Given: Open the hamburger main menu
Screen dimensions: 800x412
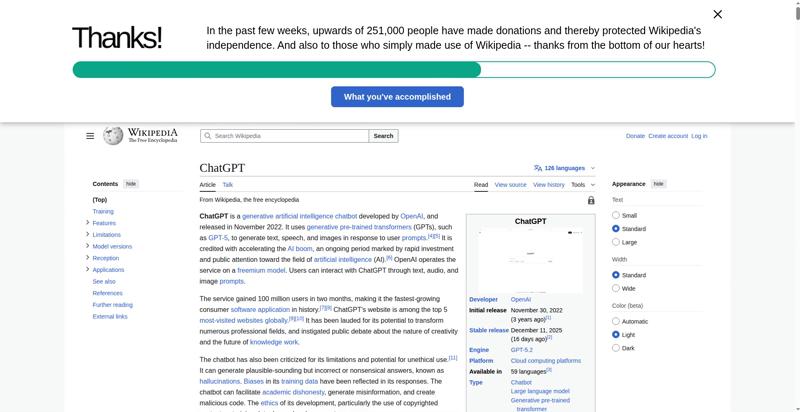Looking at the screenshot, I should tap(90, 136).
